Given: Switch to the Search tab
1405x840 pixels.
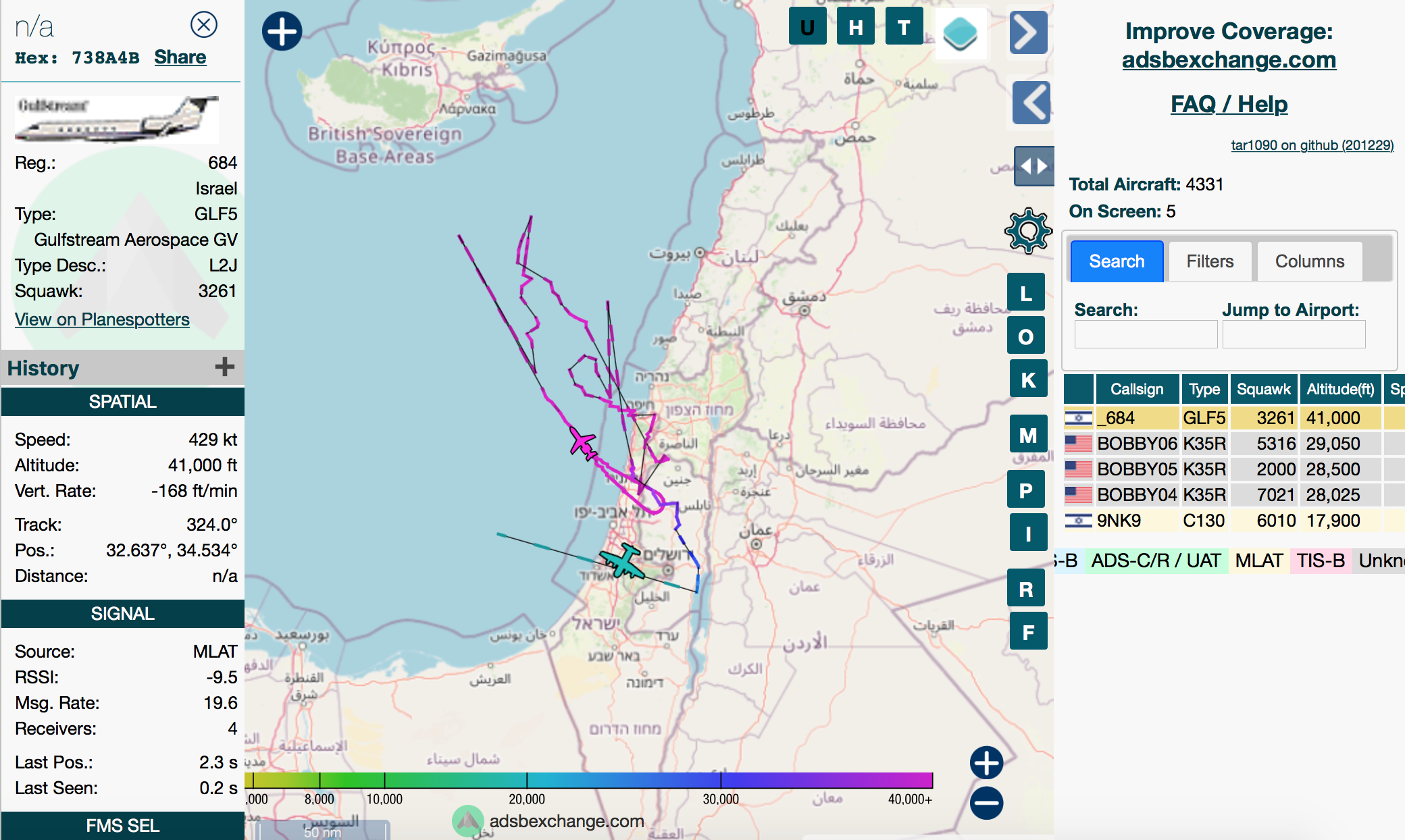Looking at the screenshot, I should click(x=1117, y=261).
